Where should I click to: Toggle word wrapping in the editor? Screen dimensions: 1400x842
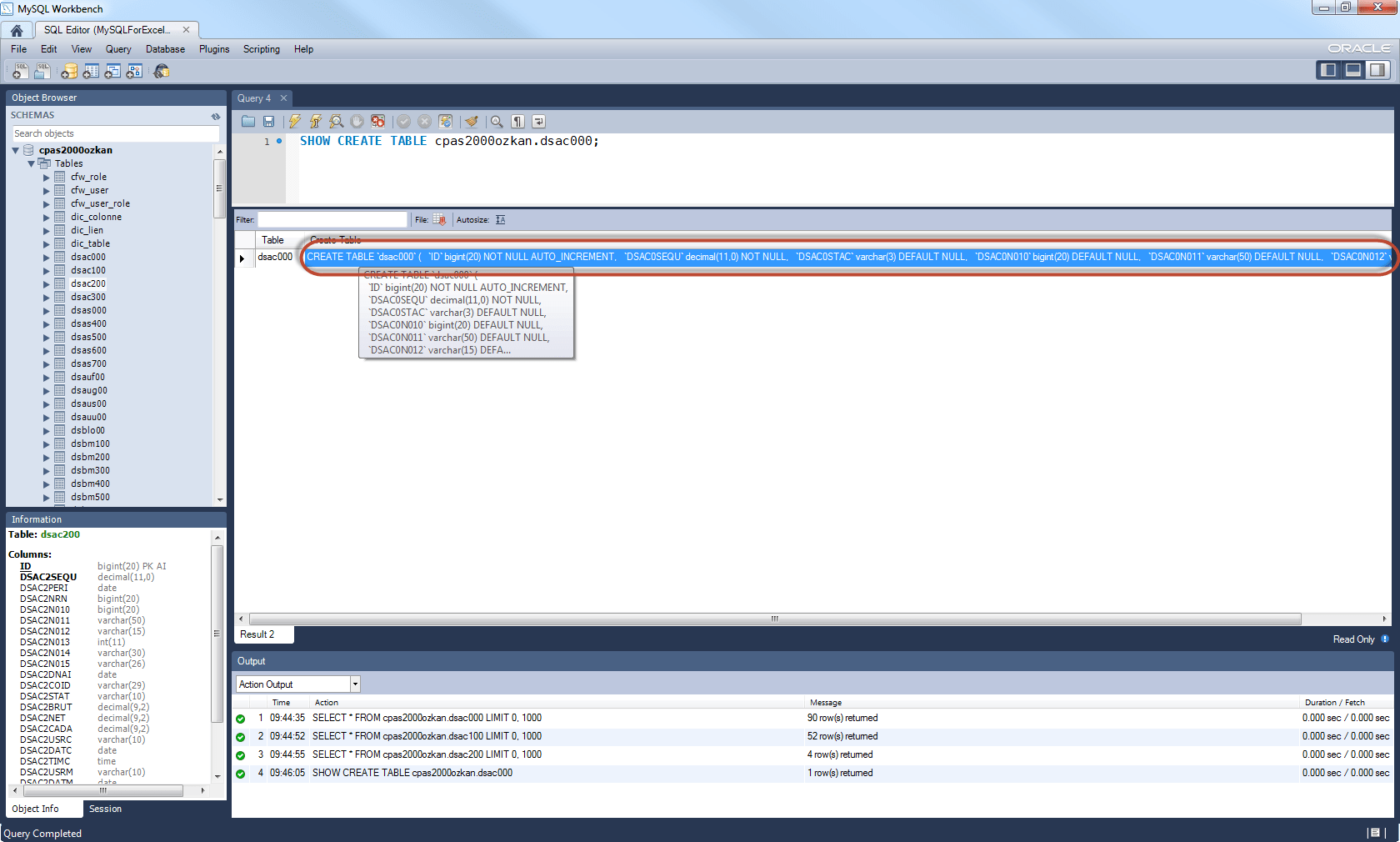coord(538,122)
